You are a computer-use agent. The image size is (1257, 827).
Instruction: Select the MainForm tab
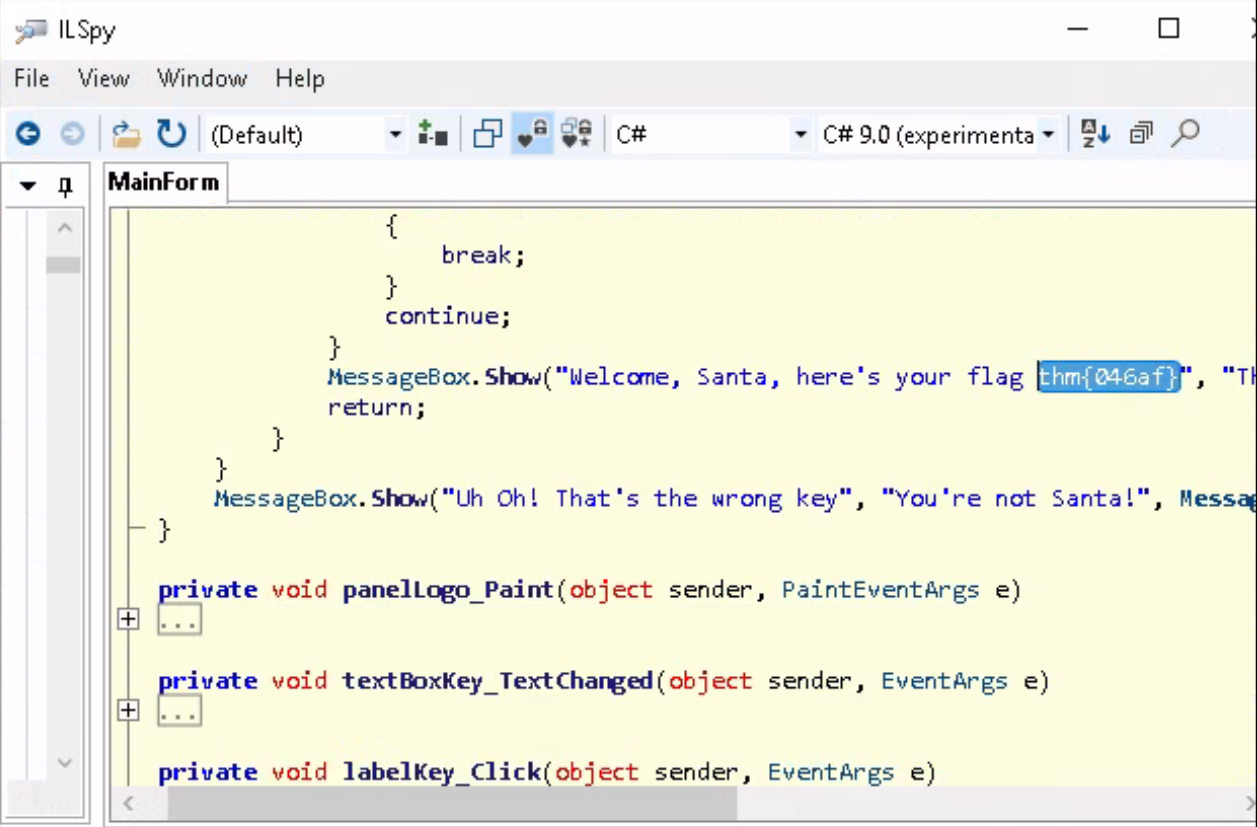point(164,182)
